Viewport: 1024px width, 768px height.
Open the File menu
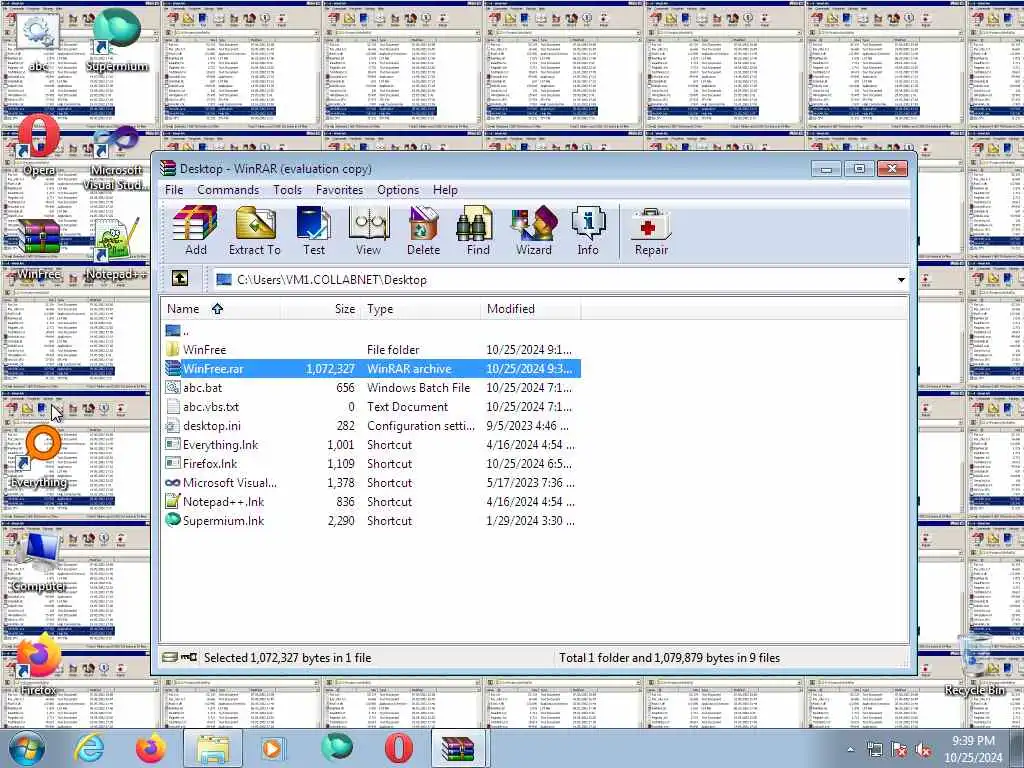click(174, 190)
